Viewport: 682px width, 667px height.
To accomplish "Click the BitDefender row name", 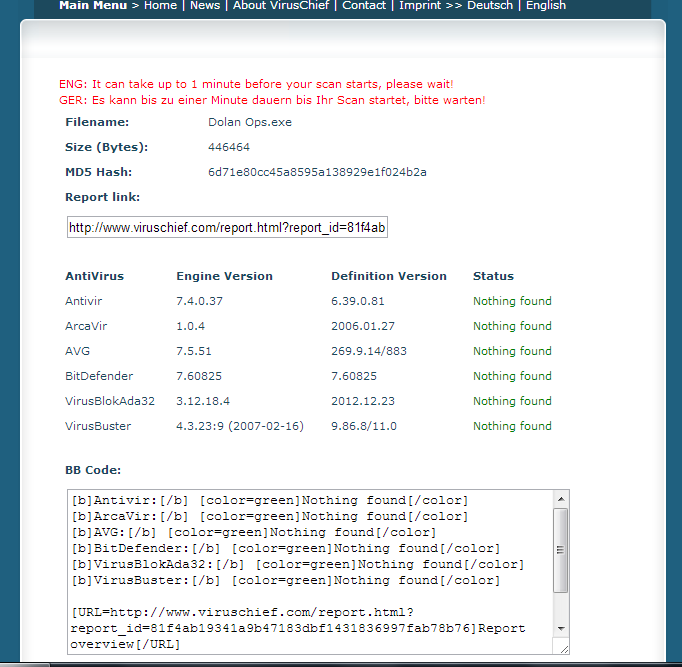I will [x=99, y=376].
